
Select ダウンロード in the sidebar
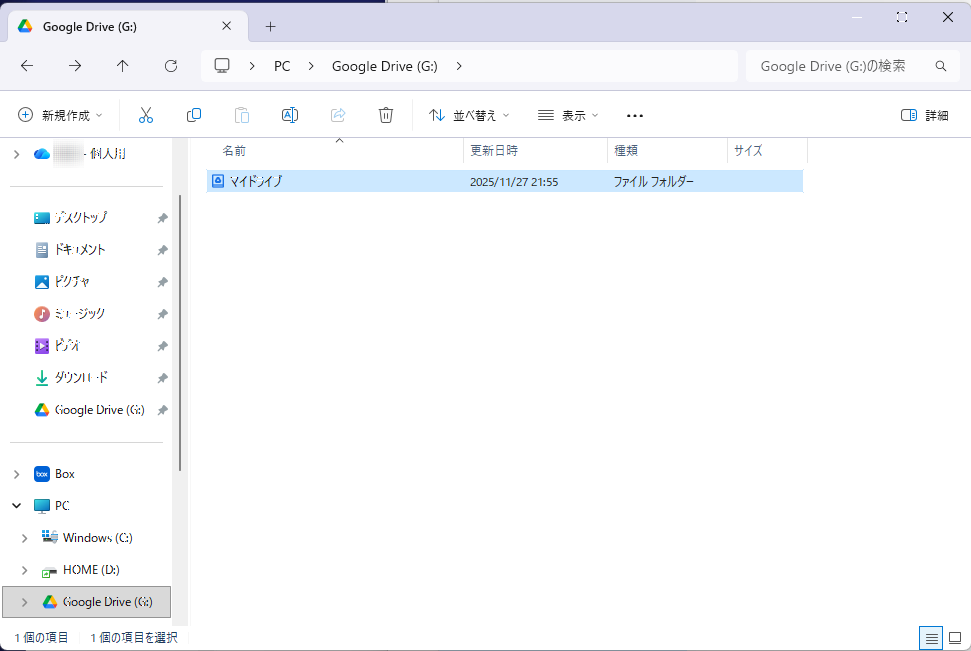(x=81, y=378)
